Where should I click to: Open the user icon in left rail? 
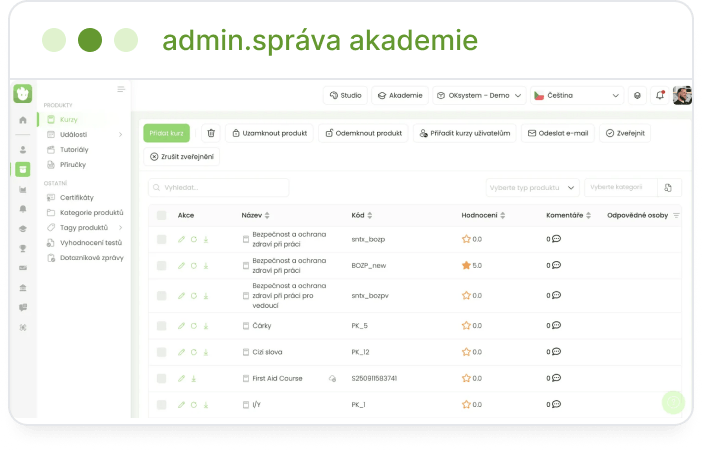tap(23, 150)
